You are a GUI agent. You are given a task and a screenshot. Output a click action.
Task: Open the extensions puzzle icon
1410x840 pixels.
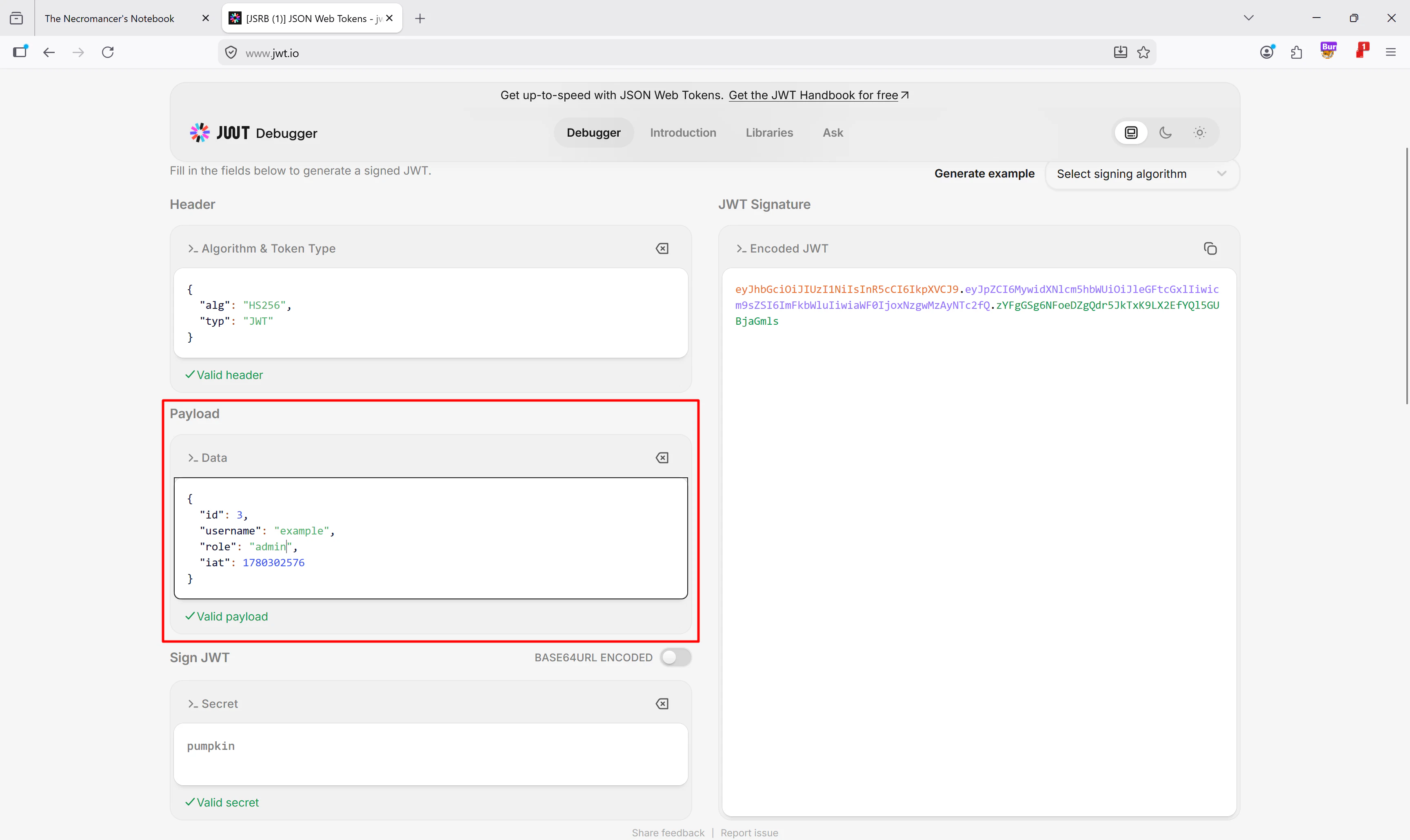click(x=1296, y=53)
